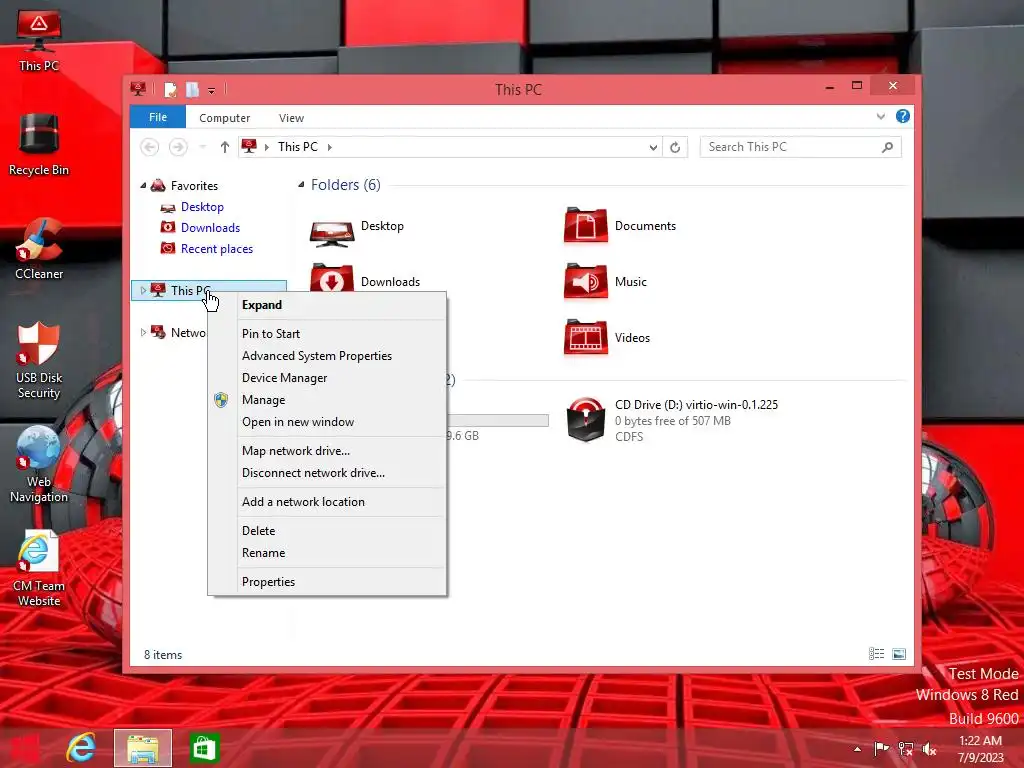This screenshot has height=768, width=1024.
Task: Click chevron after This PC in address bar
Action: click(x=330, y=148)
